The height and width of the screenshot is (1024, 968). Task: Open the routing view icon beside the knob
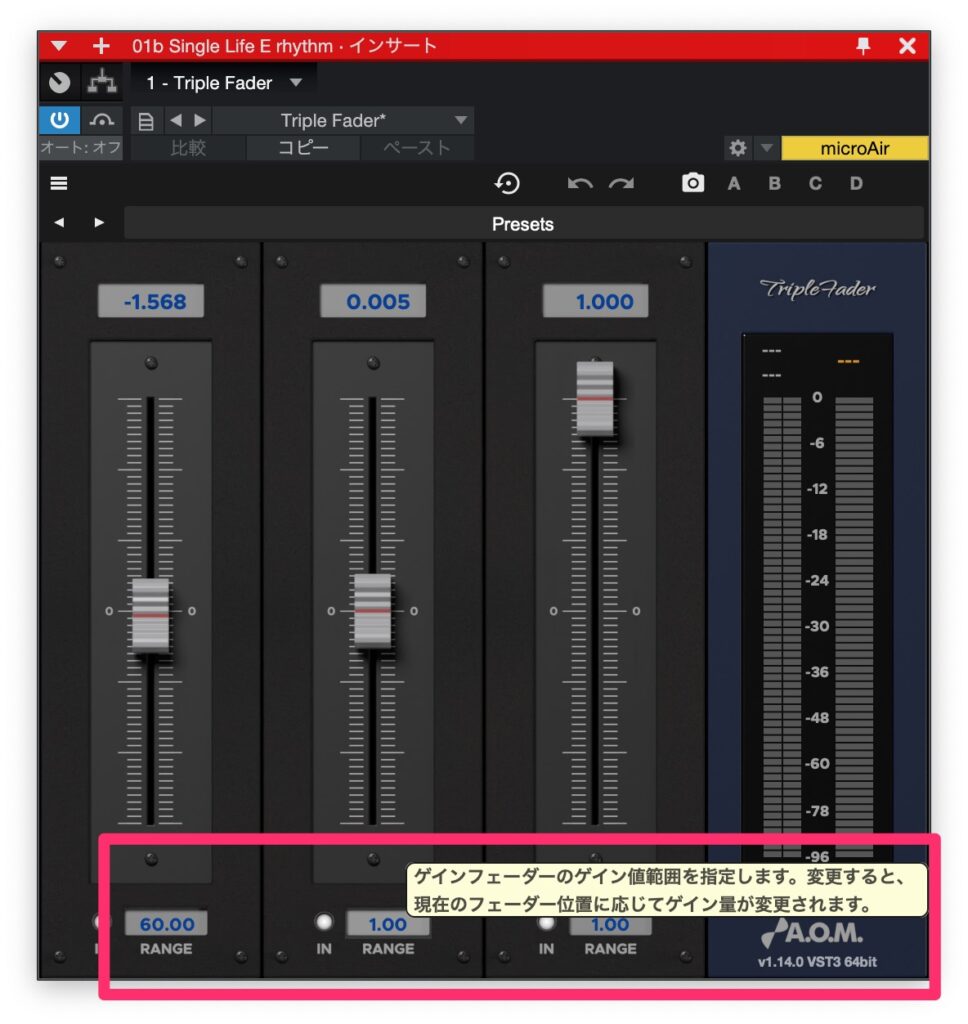[x=102, y=83]
